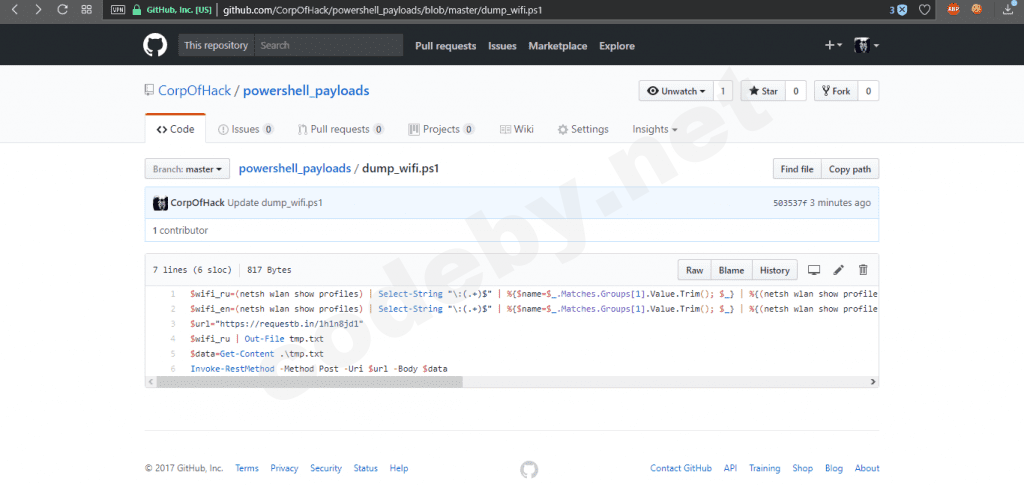1024x487 pixels.
Task: Open the browser downloads icon
Action: tap(1008, 9)
